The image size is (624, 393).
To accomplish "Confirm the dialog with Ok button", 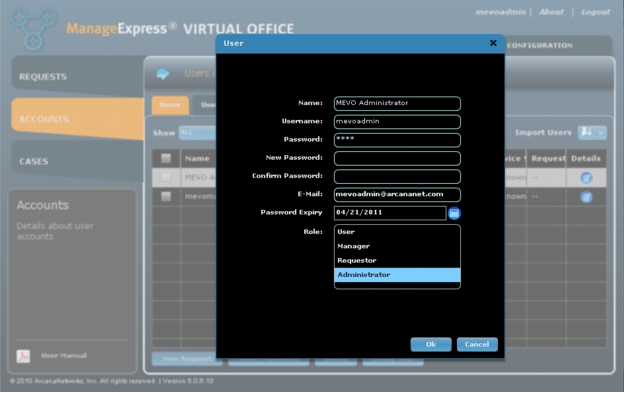I will pyautogui.click(x=431, y=344).
